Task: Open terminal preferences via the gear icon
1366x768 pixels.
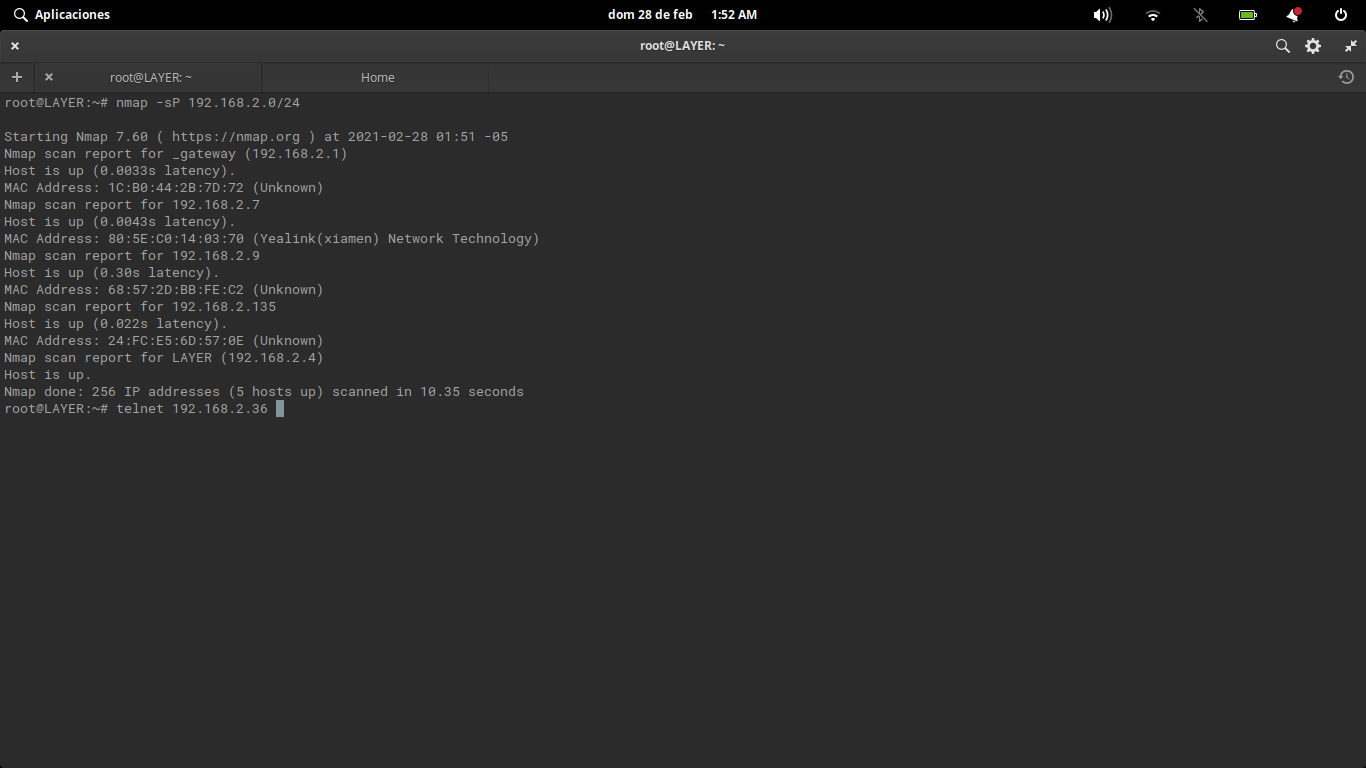Action: (x=1313, y=45)
